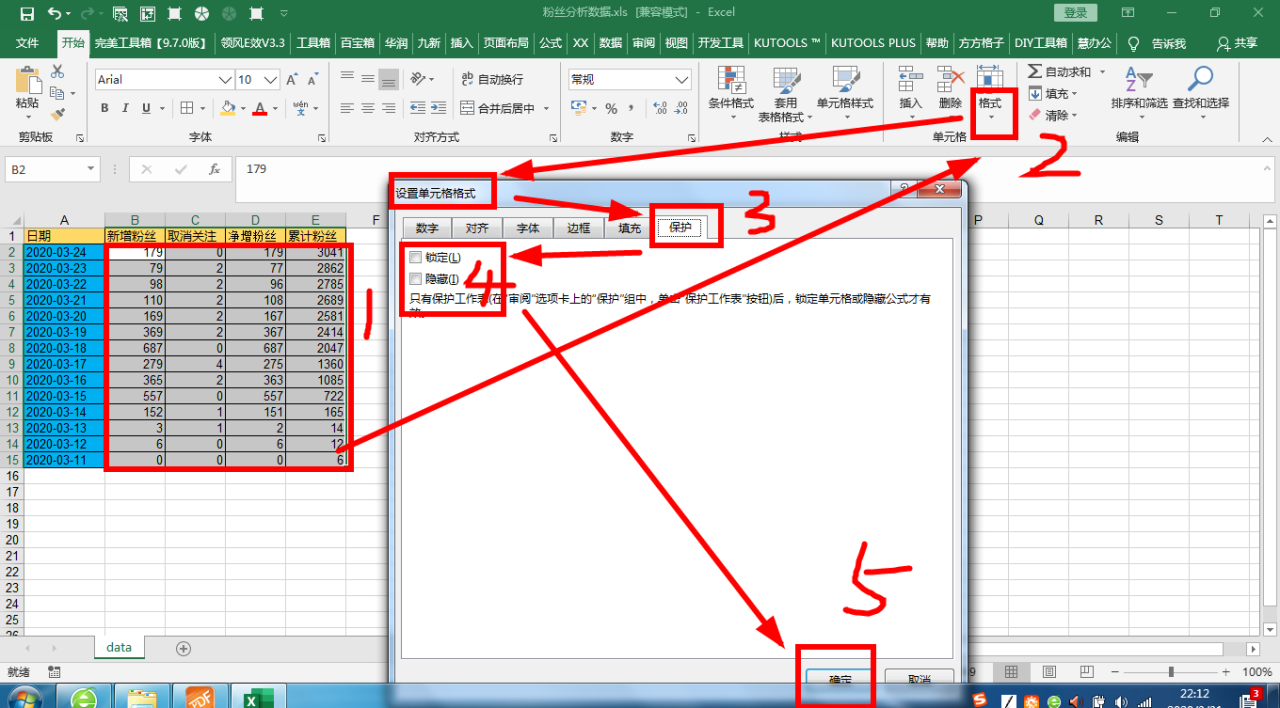The image size is (1280, 708).
Task: Align text to the left
Action: point(347,108)
